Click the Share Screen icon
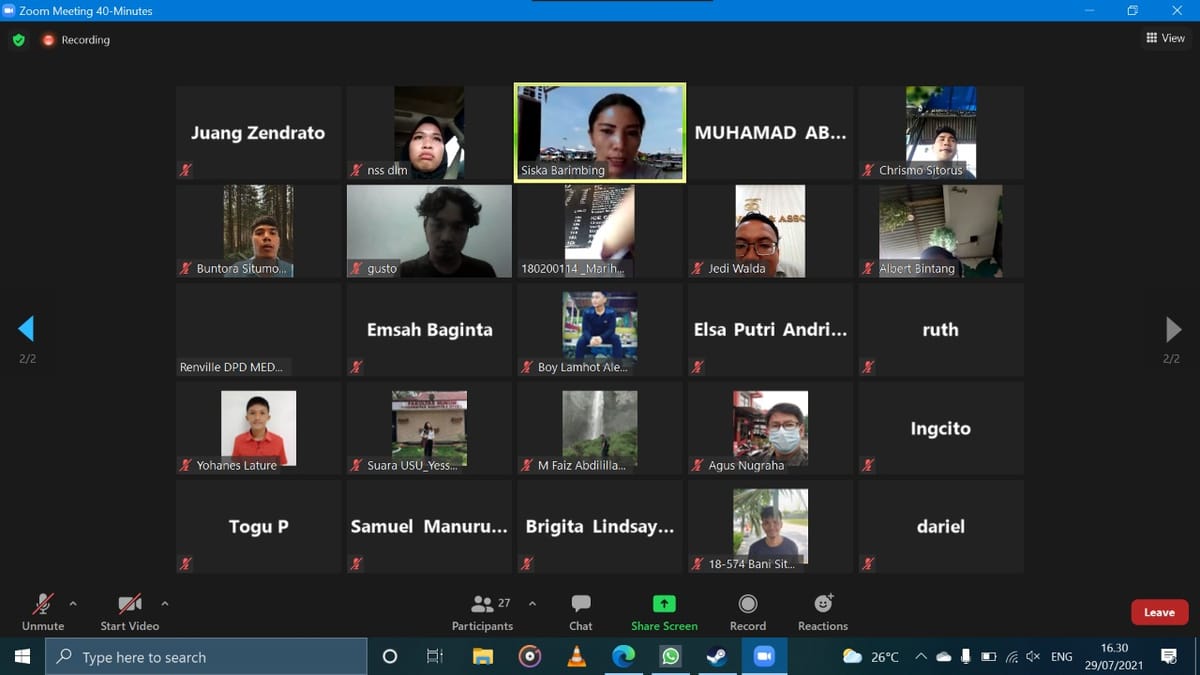 [664, 604]
